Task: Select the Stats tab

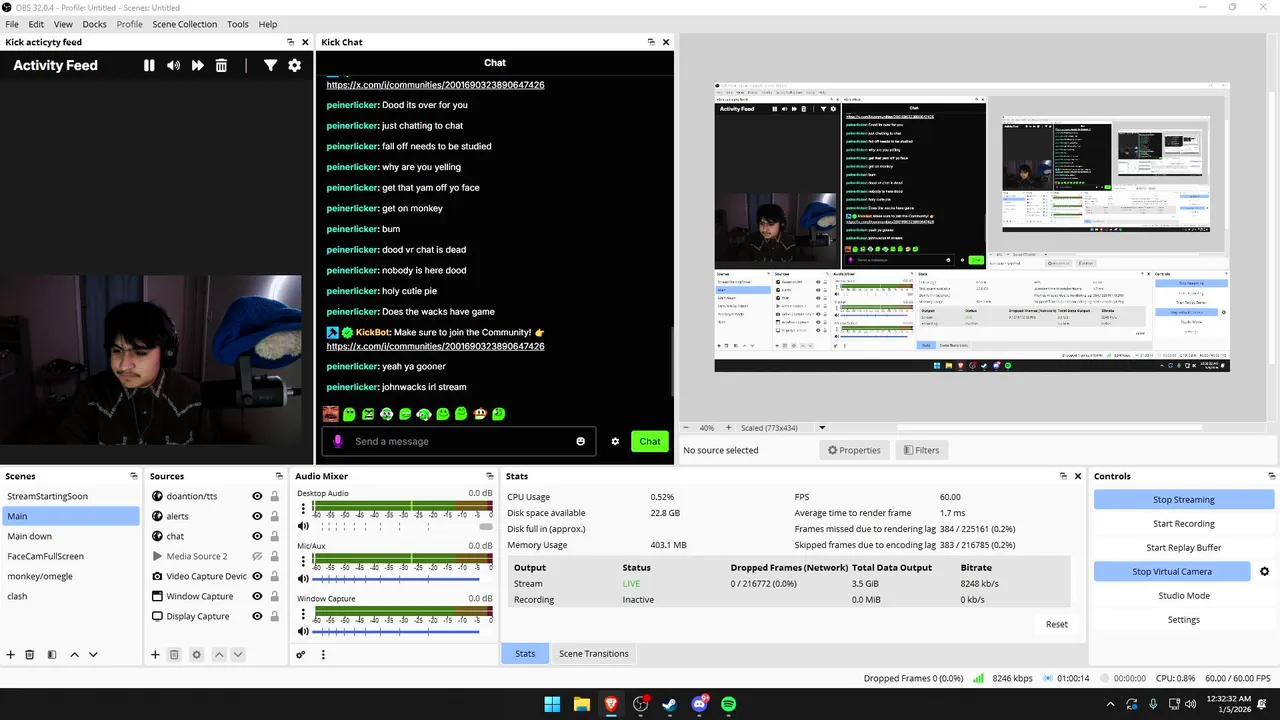Action: (x=525, y=654)
